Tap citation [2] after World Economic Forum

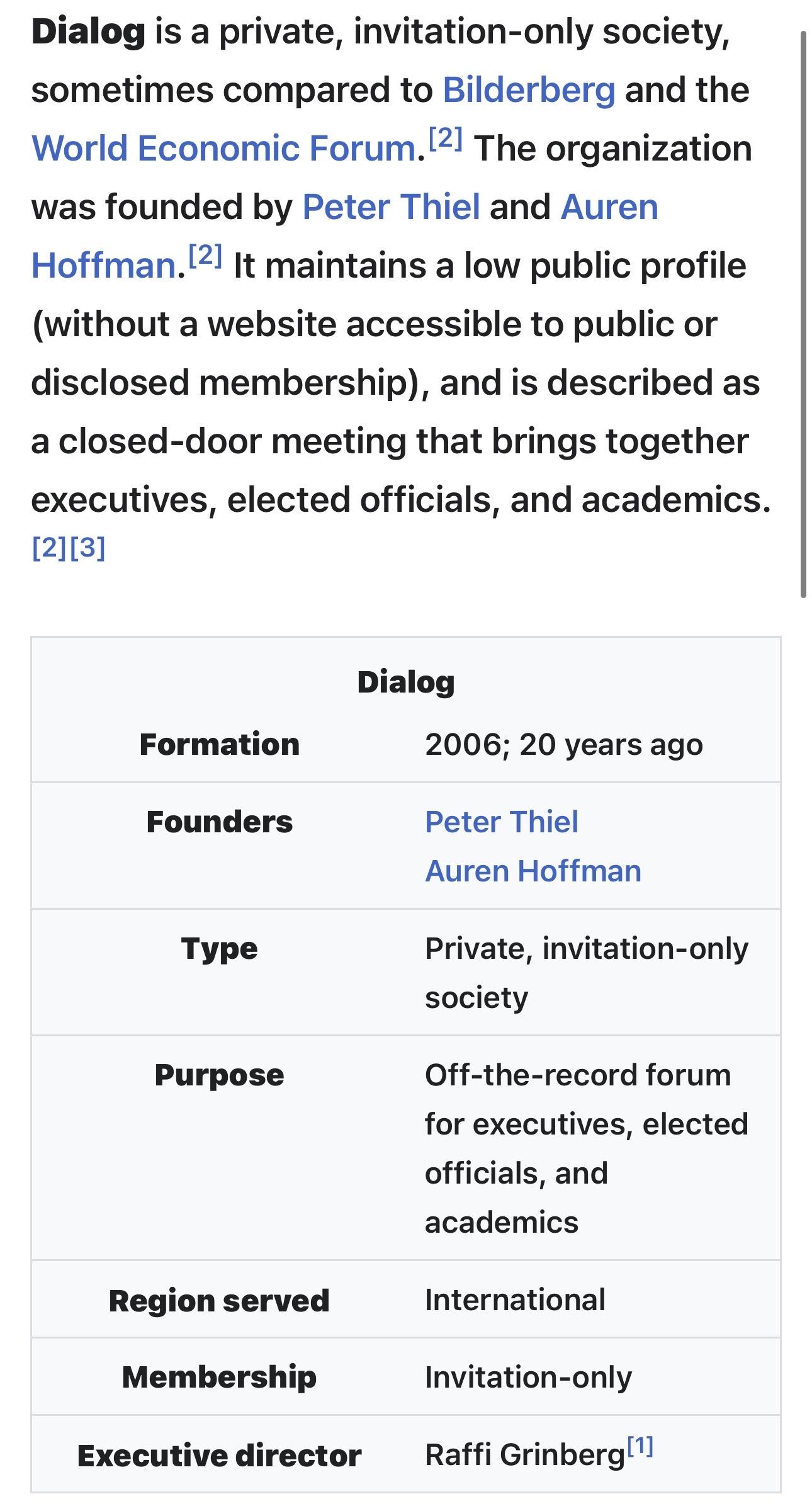(446, 138)
